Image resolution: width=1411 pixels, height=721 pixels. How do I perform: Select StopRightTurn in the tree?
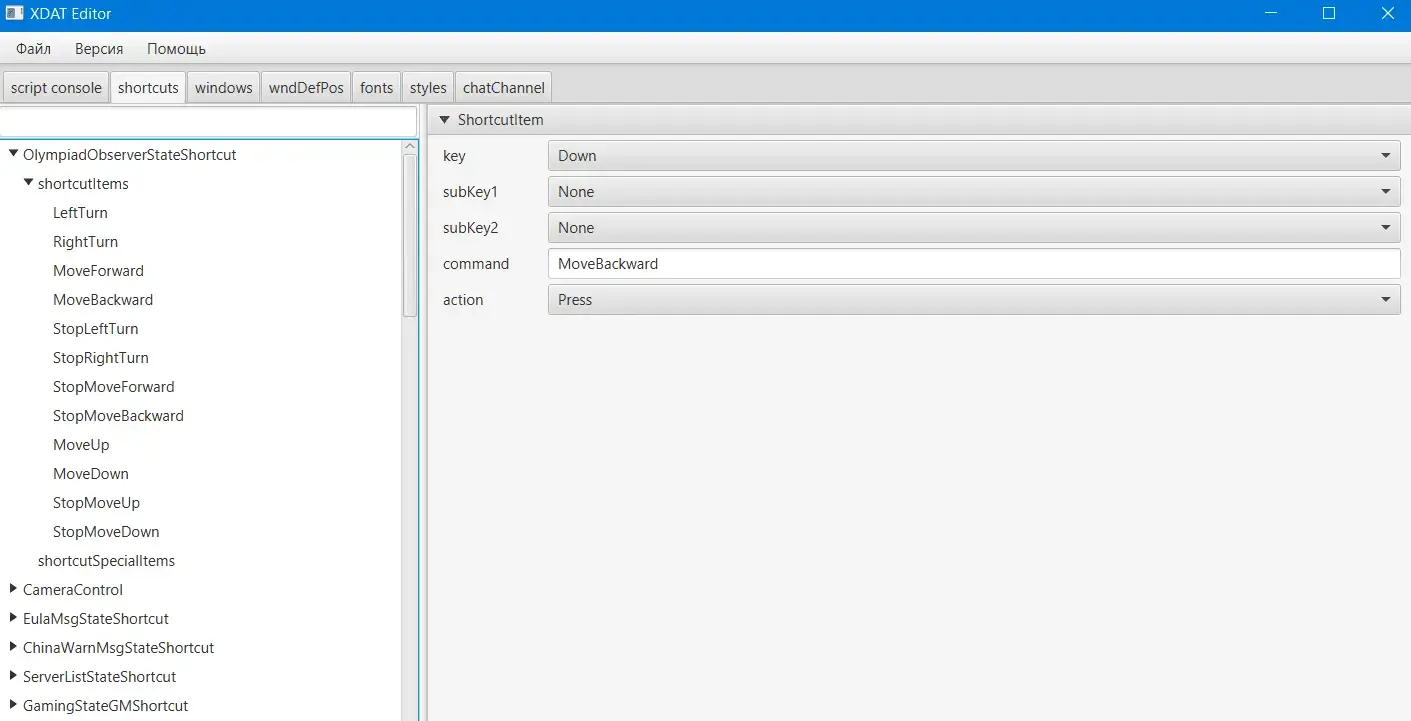point(101,357)
